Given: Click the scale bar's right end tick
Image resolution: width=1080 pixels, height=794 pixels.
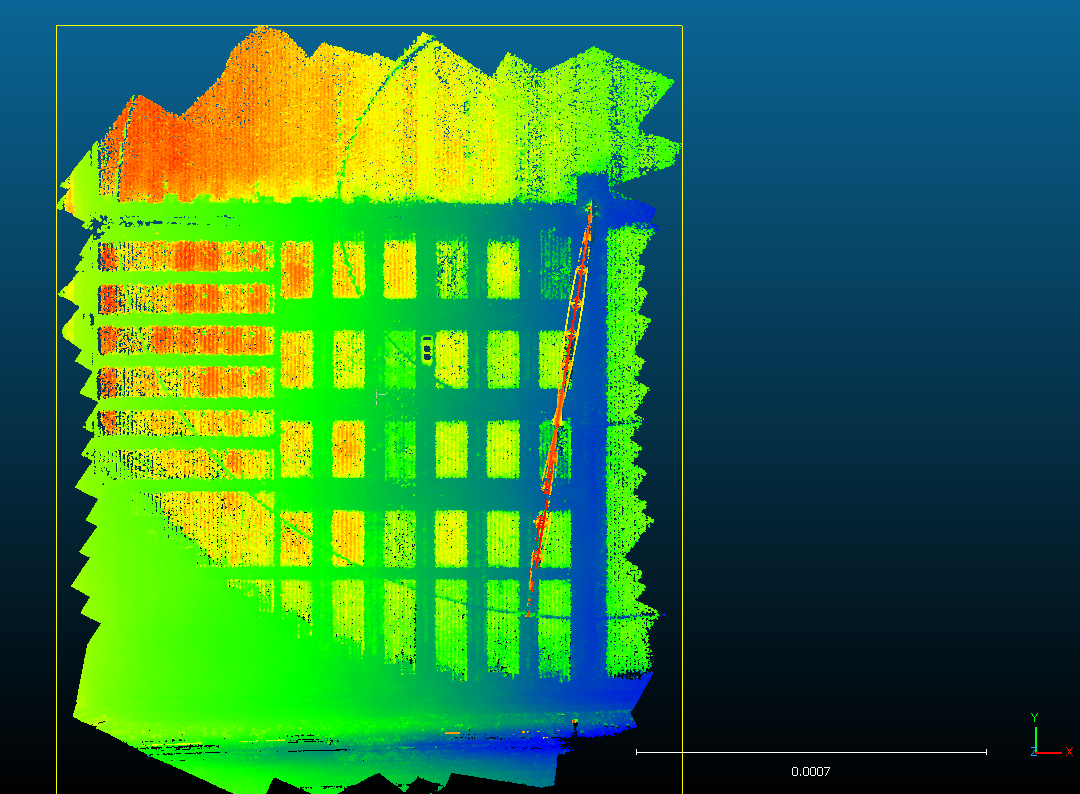Looking at the screenshot, I should [x=986, y=752].
